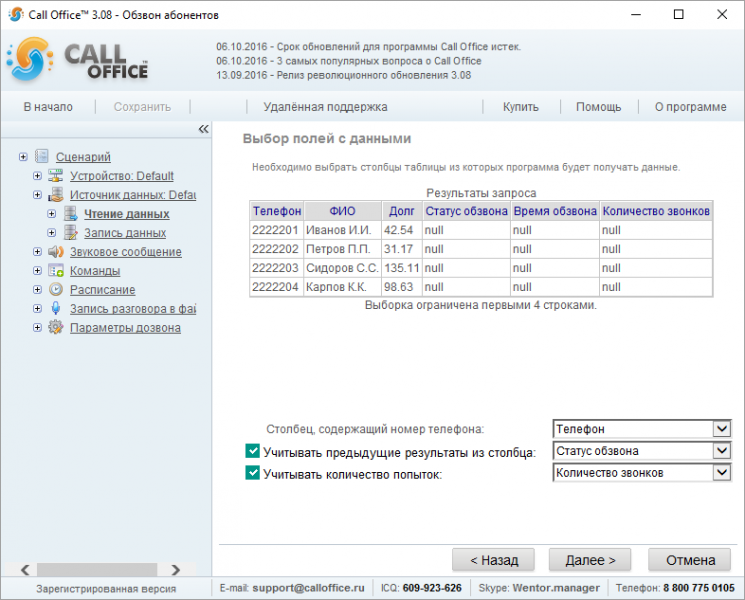Click the Далее > button
The width and height of the screenshot is (745, 600).
tap(590, 560)
